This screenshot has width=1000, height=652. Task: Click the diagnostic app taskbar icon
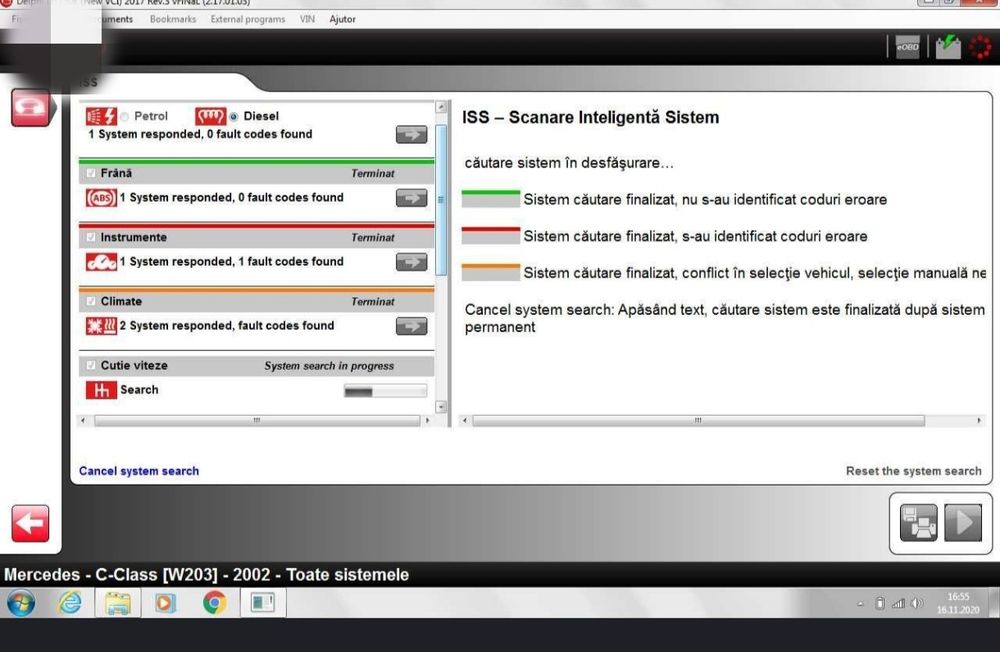tap(263, 602)
